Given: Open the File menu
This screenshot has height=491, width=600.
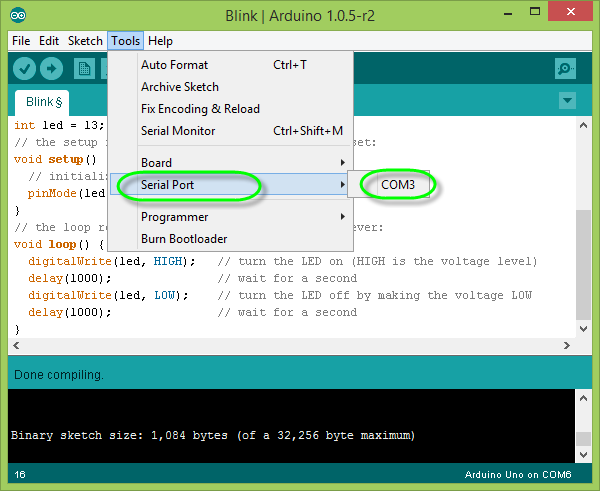Looking at the screenshot, I should point(21,41).
